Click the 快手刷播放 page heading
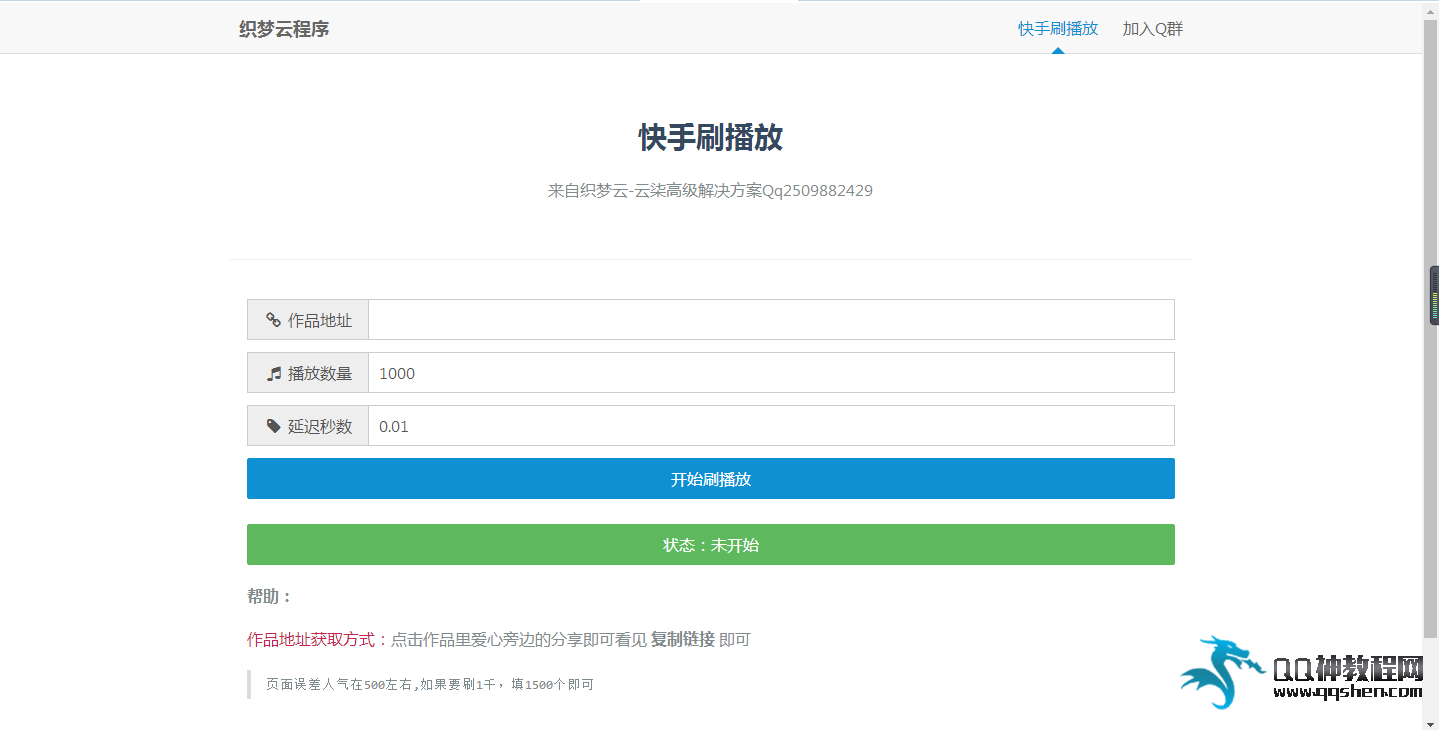1439x730 pixels. [711, 138]
